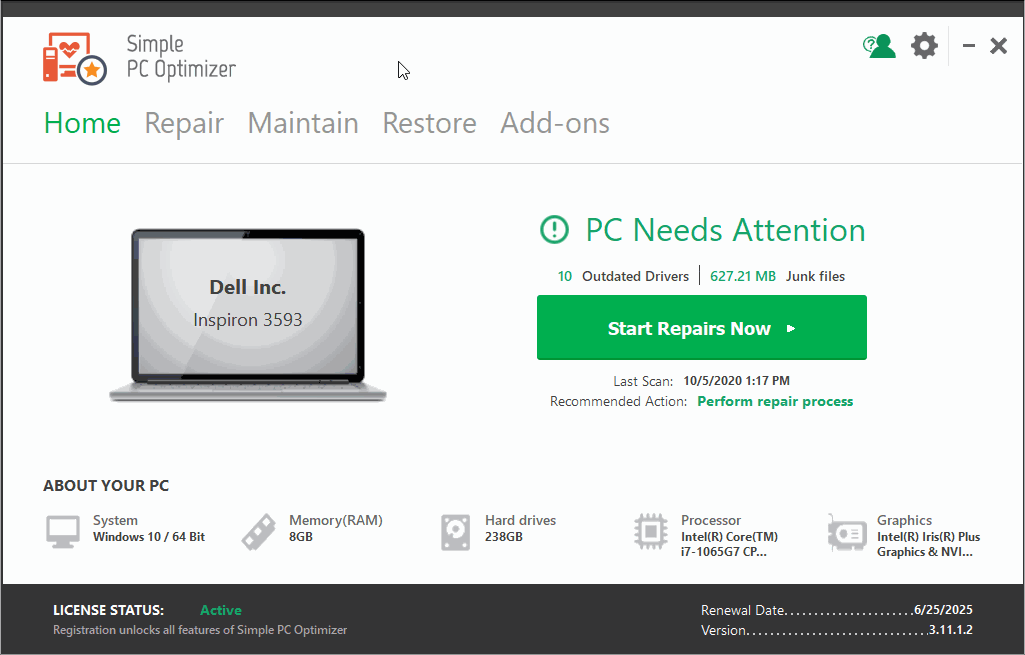
Task: Click the System monitor icon
Action: pyautogui.click(x=62, y=531)
